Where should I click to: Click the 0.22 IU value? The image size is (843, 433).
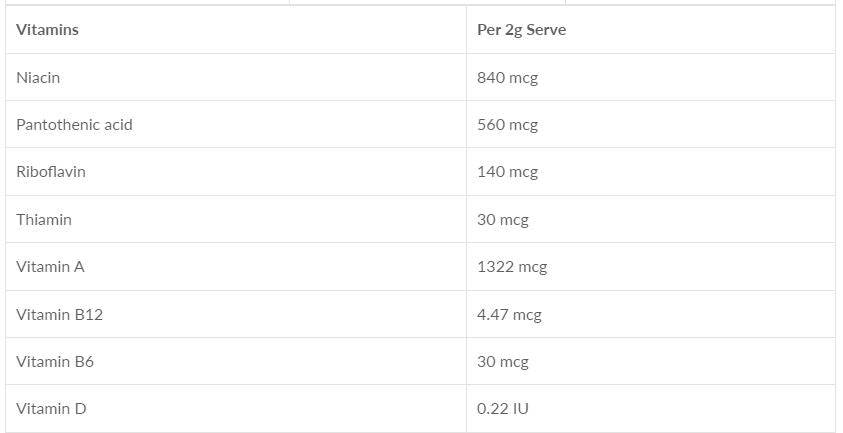502,409
